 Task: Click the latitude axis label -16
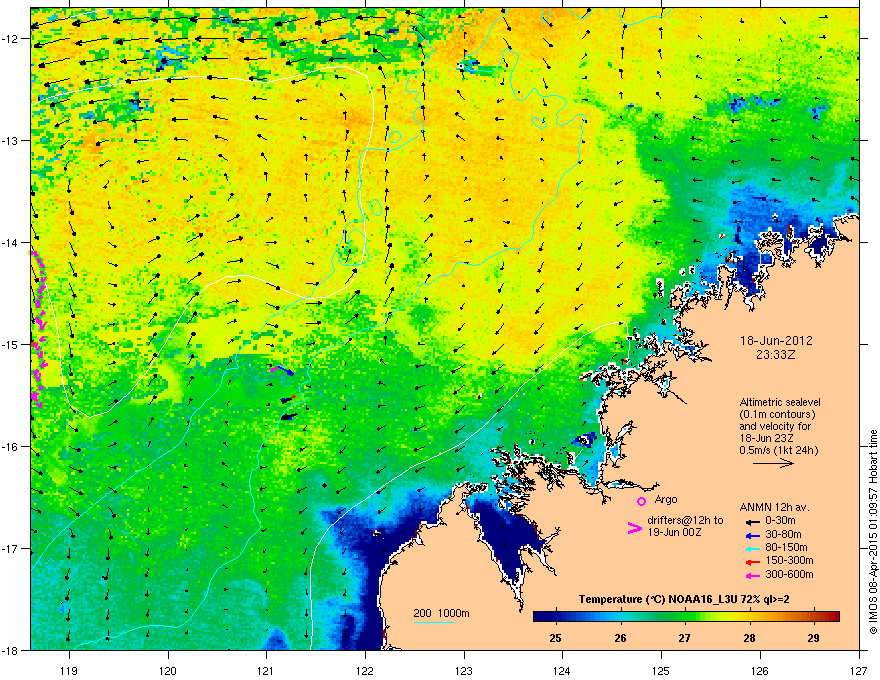(11, 447)
